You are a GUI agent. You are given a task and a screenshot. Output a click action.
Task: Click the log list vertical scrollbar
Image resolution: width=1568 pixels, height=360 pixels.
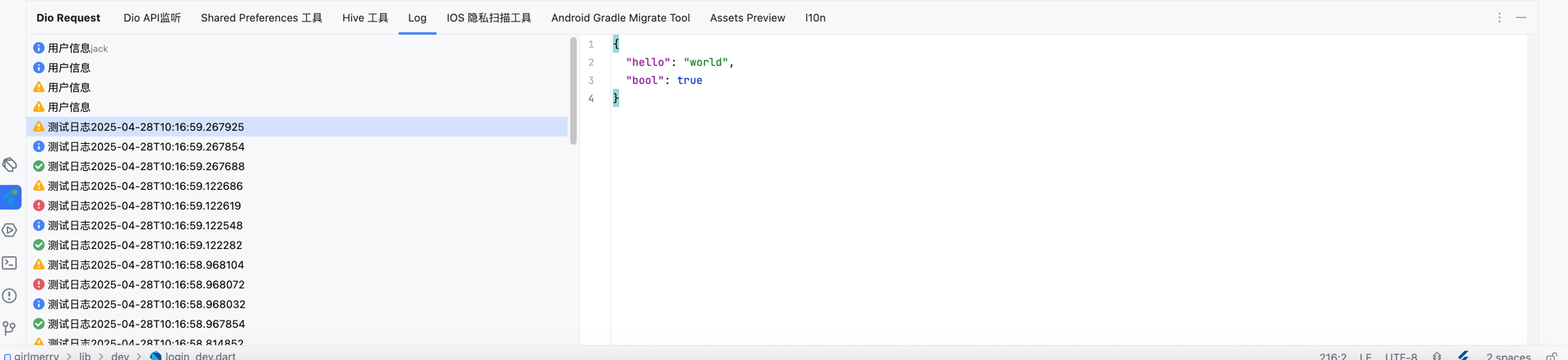(x=573, y=90)
